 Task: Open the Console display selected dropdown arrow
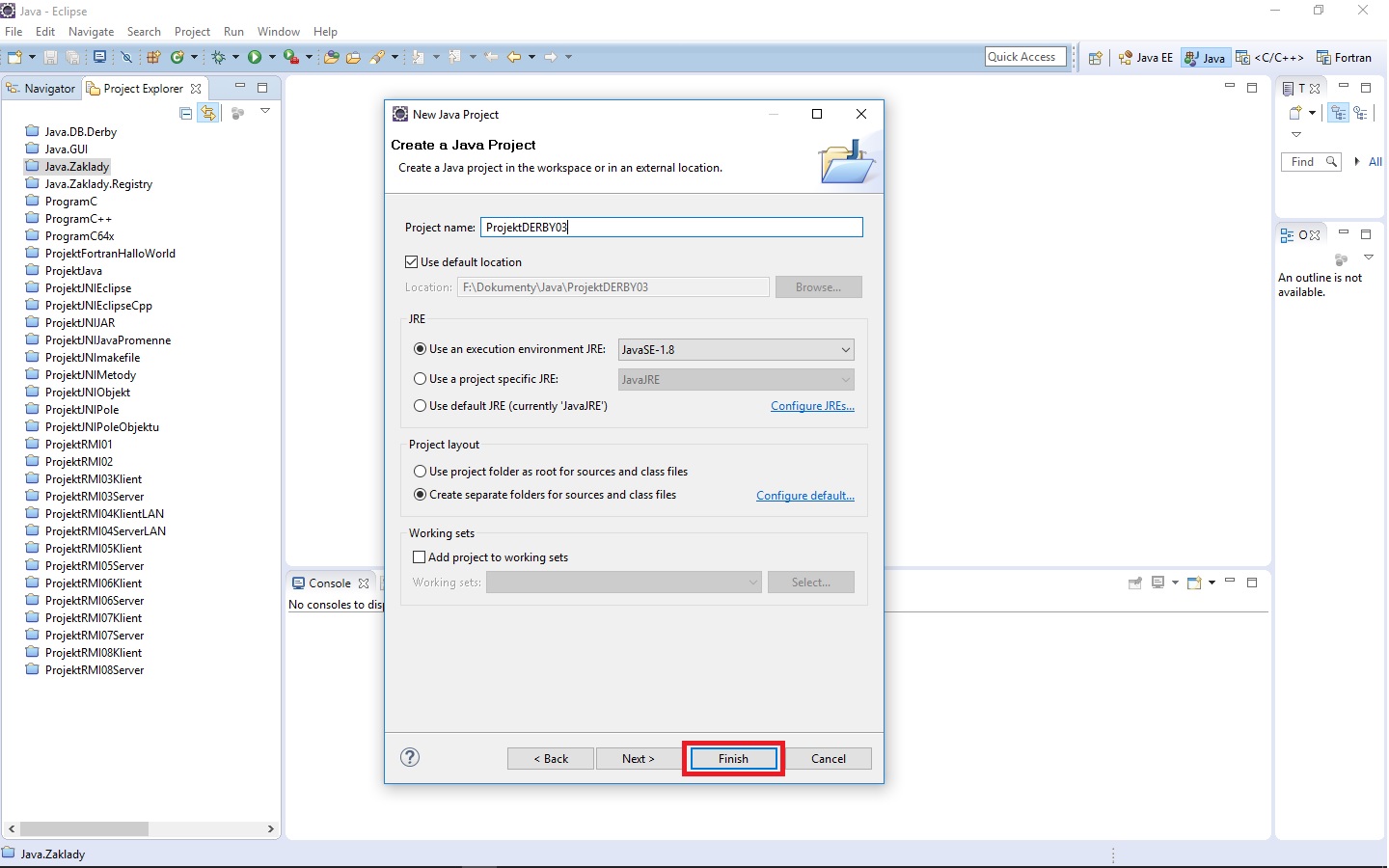pos(1175,583)
